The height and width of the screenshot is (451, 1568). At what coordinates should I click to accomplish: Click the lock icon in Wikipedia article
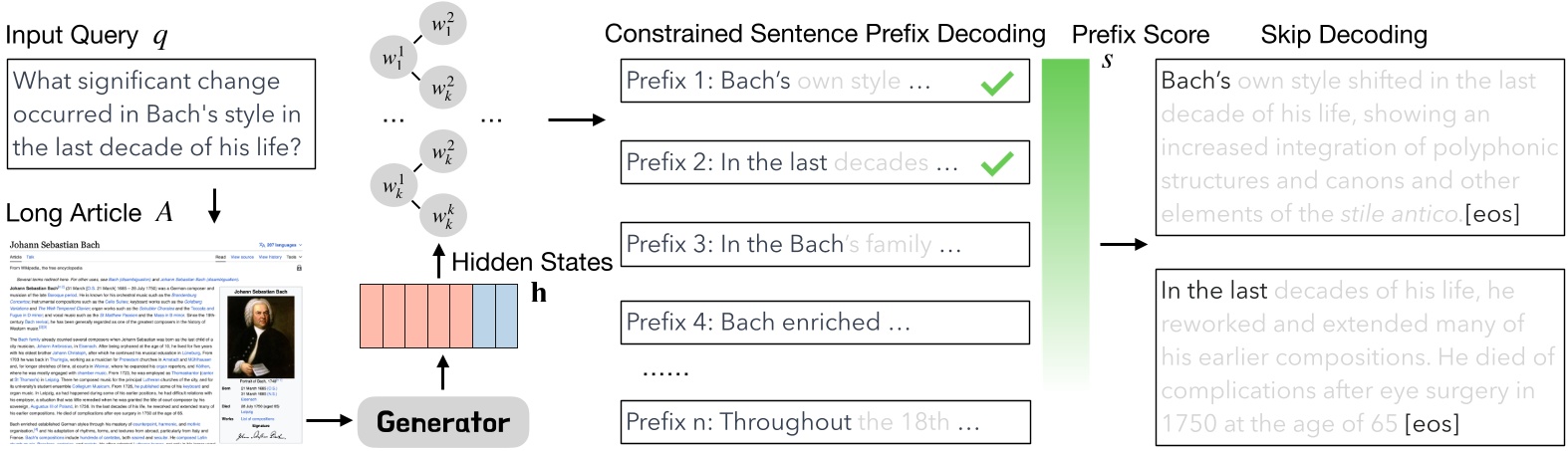[x=299, y=268]
